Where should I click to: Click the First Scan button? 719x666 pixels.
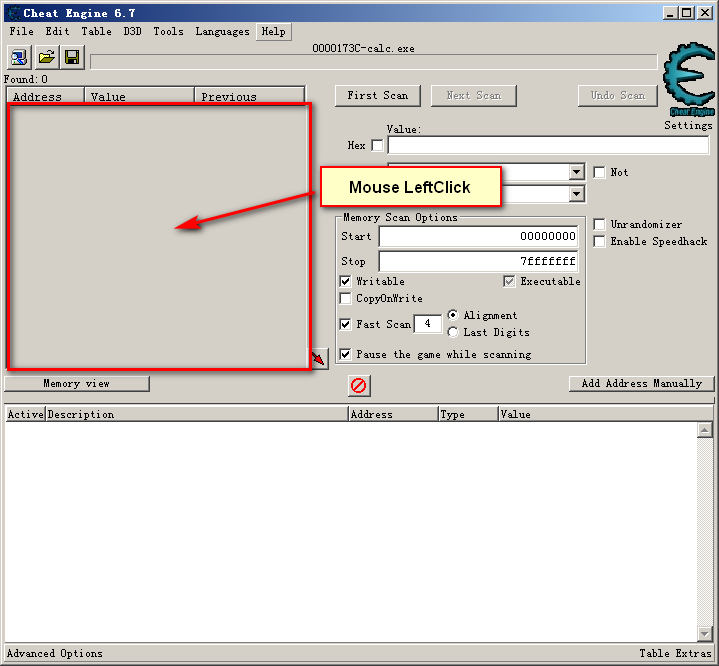(x=377, y=95)
